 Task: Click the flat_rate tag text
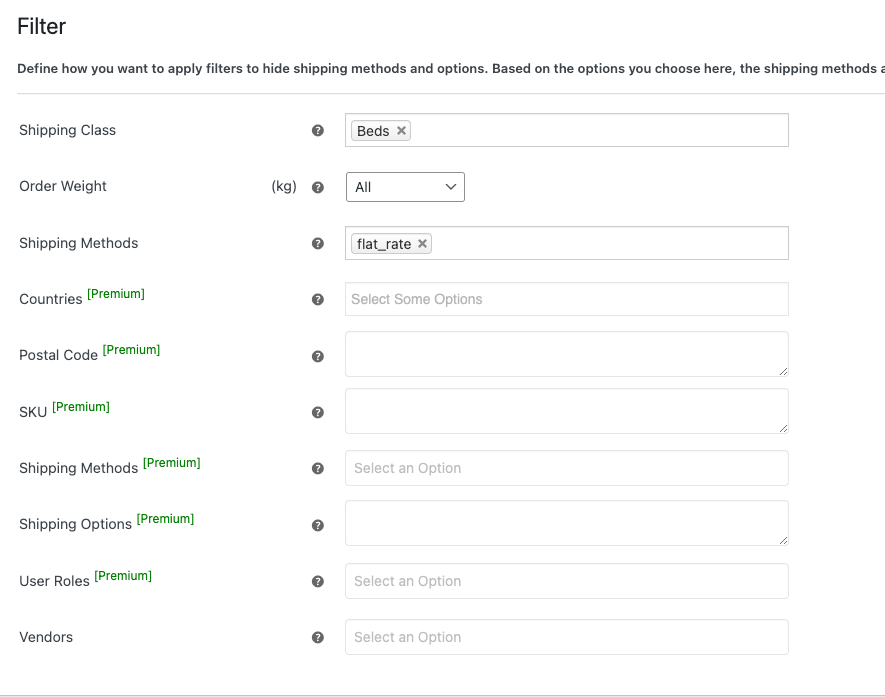(x=384, y=244)
